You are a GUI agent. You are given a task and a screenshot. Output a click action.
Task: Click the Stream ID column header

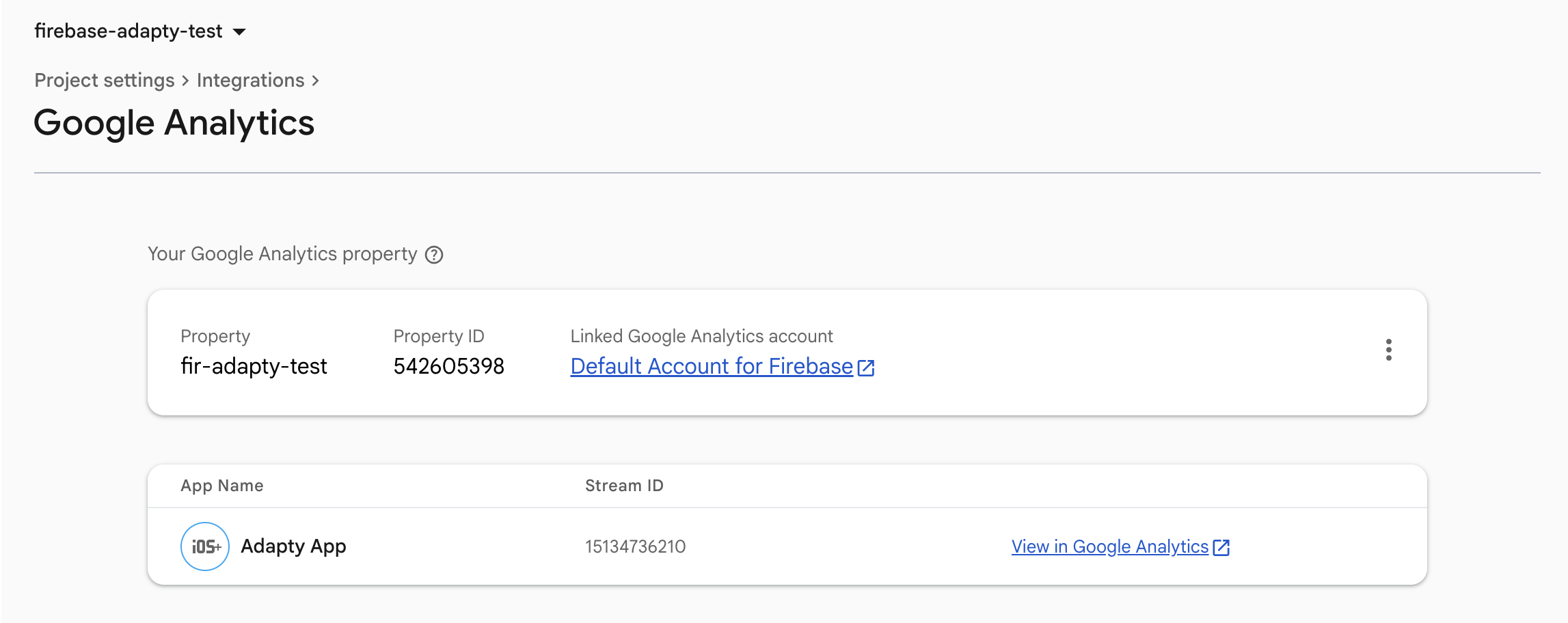(x=624, y=486)
